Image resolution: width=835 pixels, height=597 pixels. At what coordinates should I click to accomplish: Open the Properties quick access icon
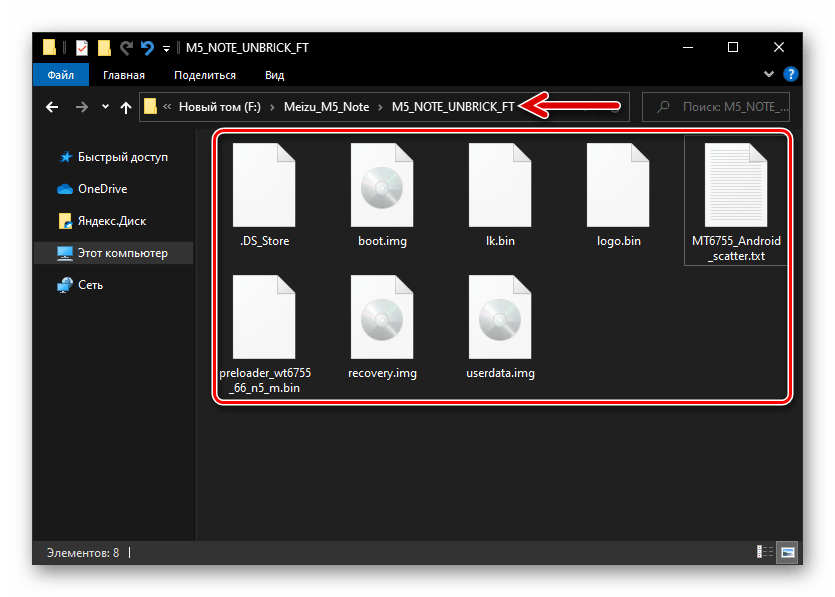tap(81, 48)
